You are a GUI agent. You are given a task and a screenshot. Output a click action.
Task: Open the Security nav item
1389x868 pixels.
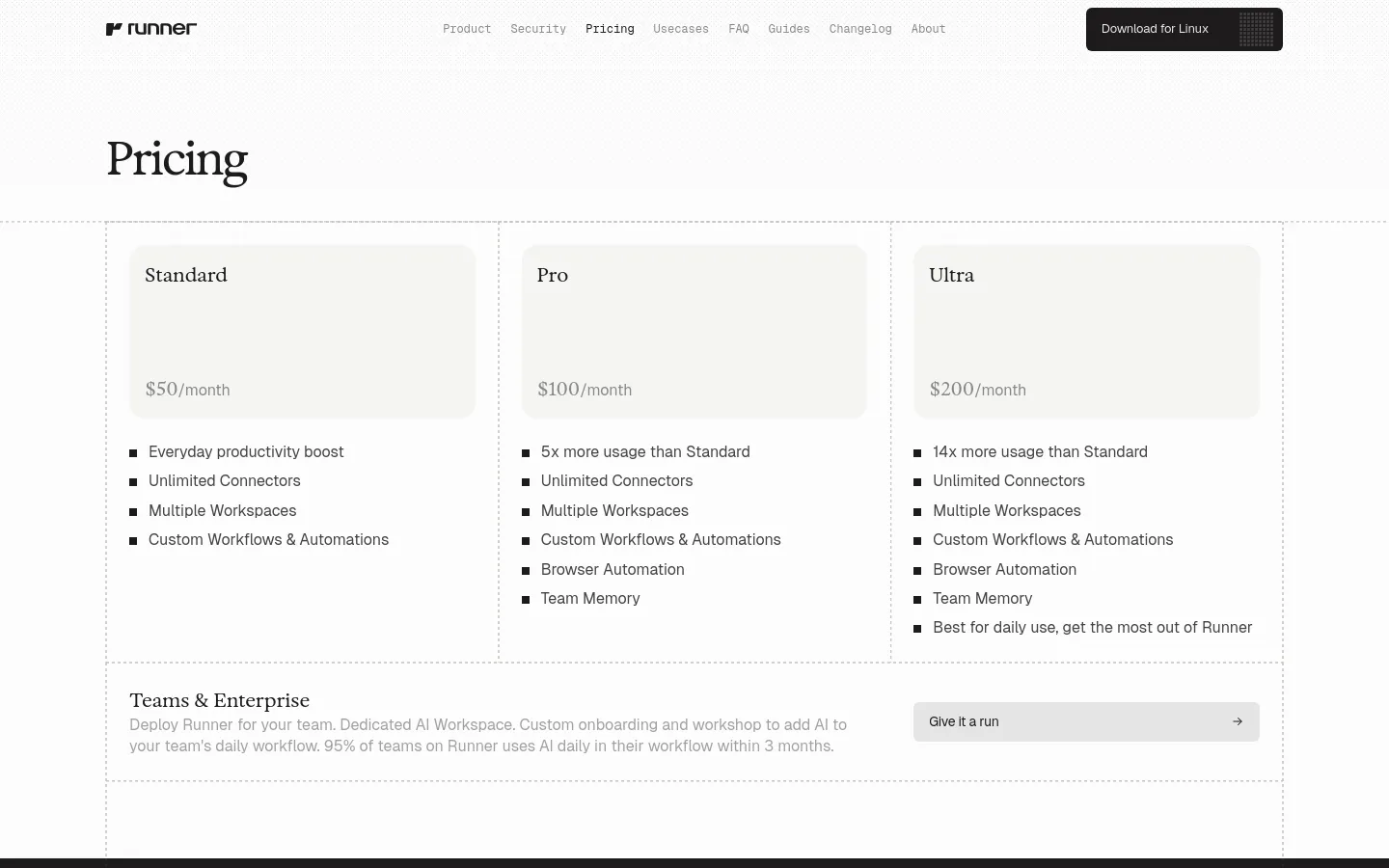[x=538, y=29]
